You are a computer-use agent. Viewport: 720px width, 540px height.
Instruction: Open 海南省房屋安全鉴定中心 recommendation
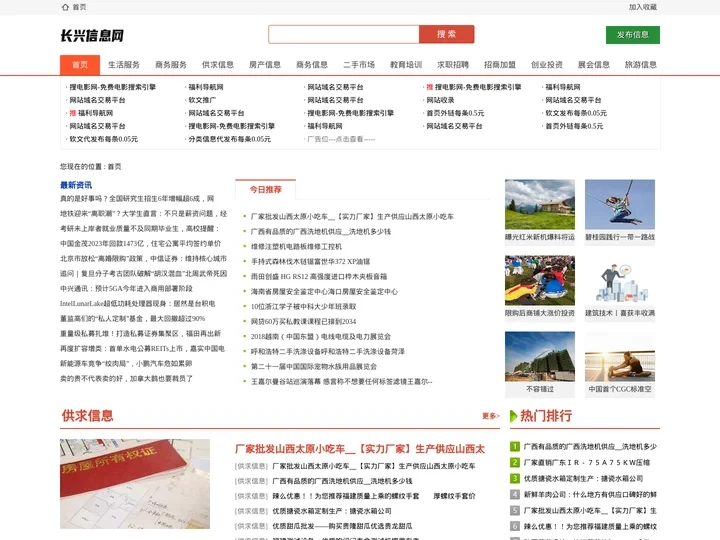tap(324, 292)
